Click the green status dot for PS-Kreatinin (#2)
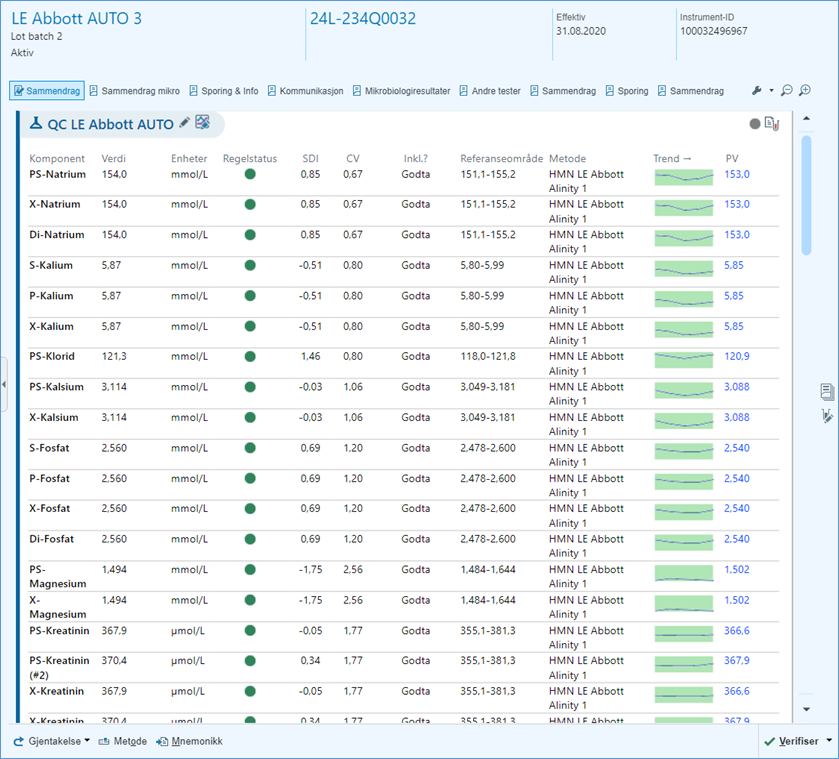The height and width of the screenshot is (759, 839). coord(250,661)
